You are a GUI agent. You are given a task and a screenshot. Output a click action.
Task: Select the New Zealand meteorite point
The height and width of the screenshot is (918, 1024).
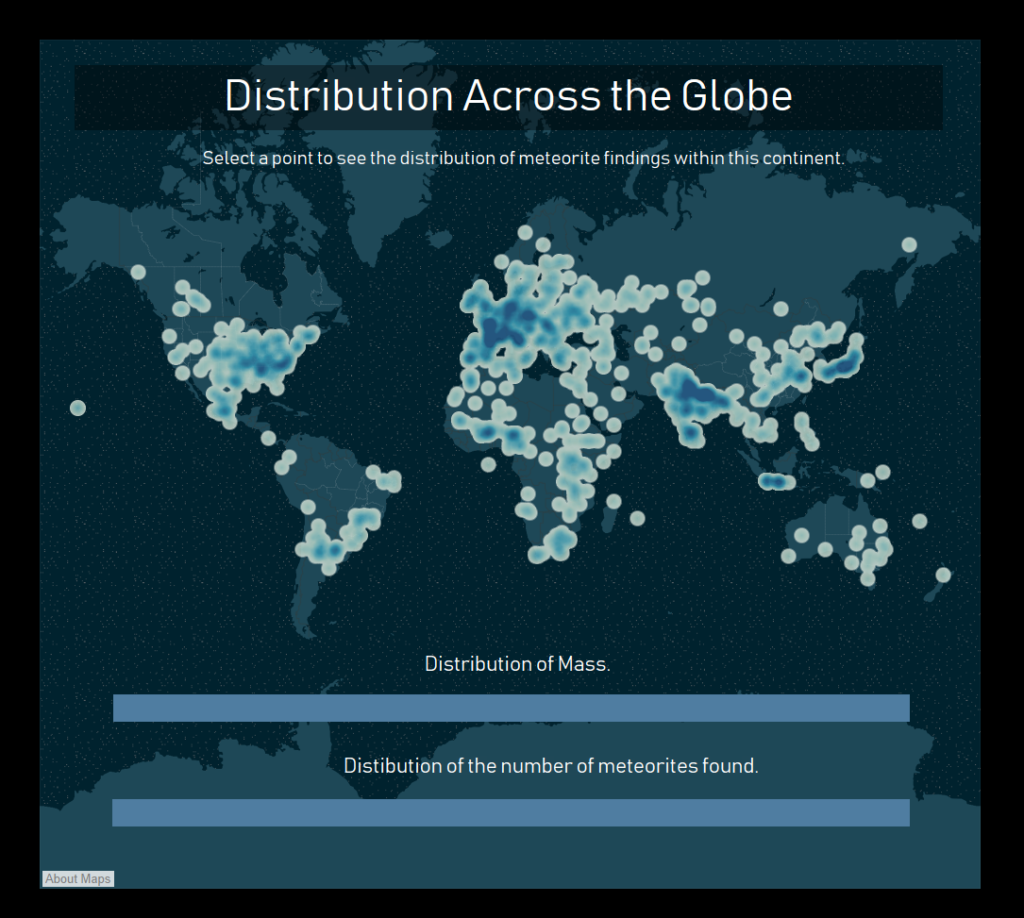[x=943, y=575]
